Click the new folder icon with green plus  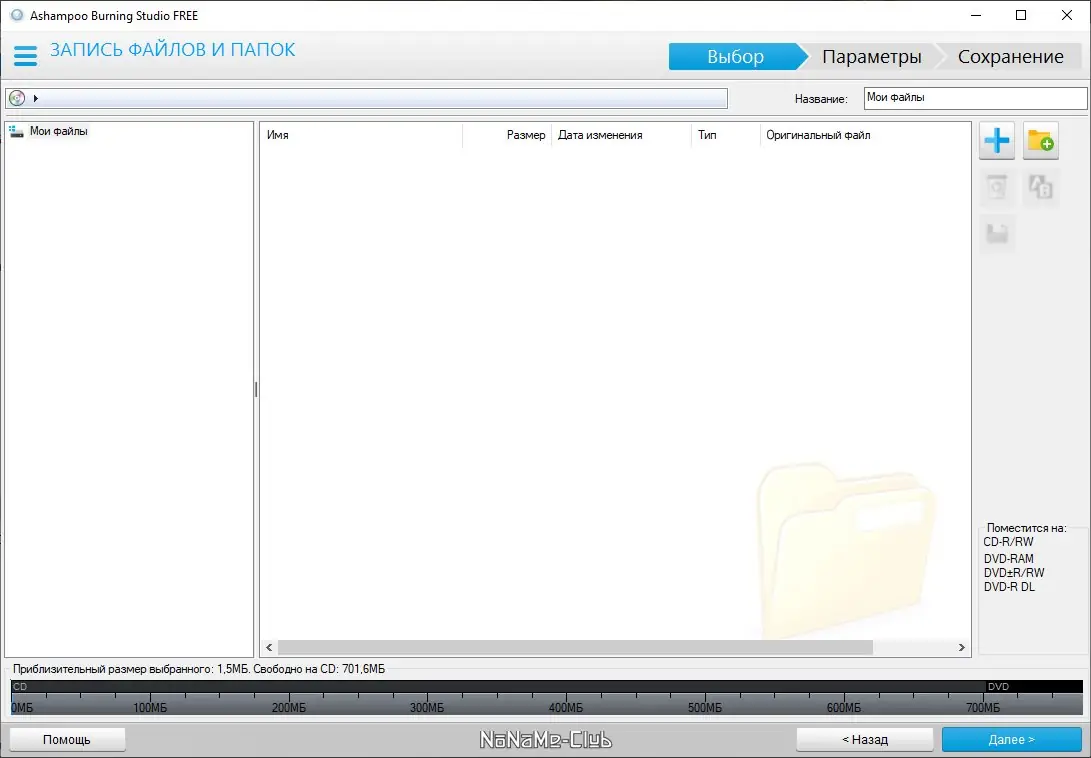pos(1040,141)
